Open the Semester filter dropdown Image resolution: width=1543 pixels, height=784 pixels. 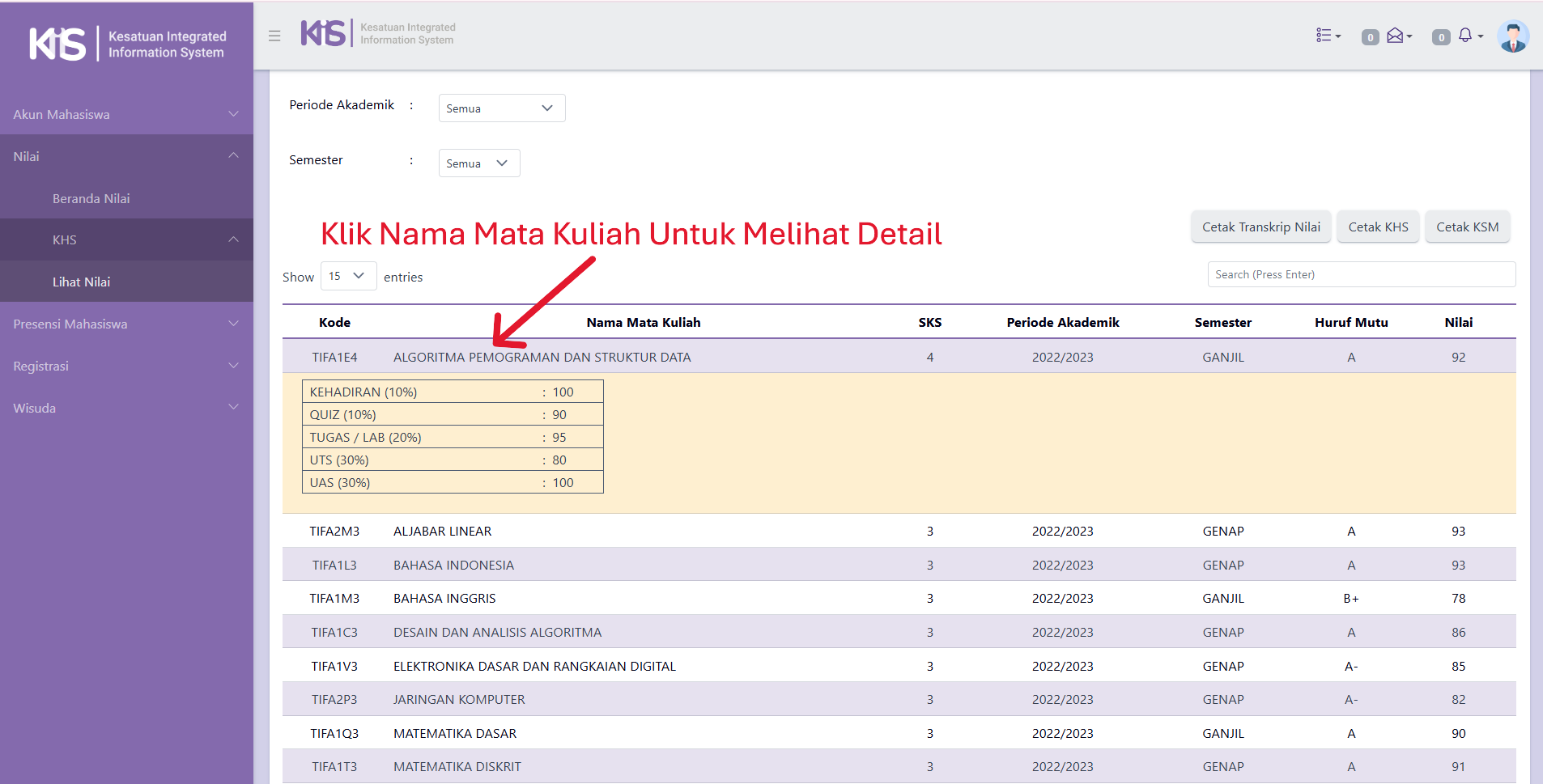click(x=478, y=163)
